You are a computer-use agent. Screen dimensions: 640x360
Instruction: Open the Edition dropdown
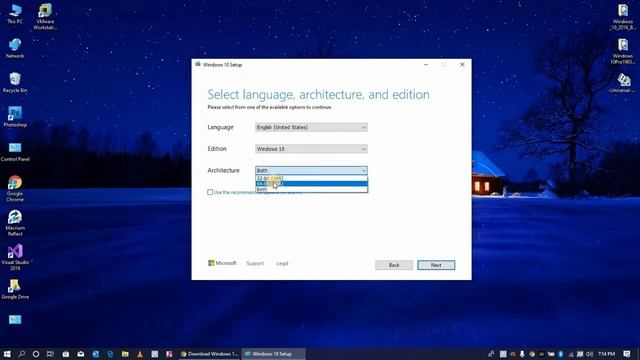[311, 149]
